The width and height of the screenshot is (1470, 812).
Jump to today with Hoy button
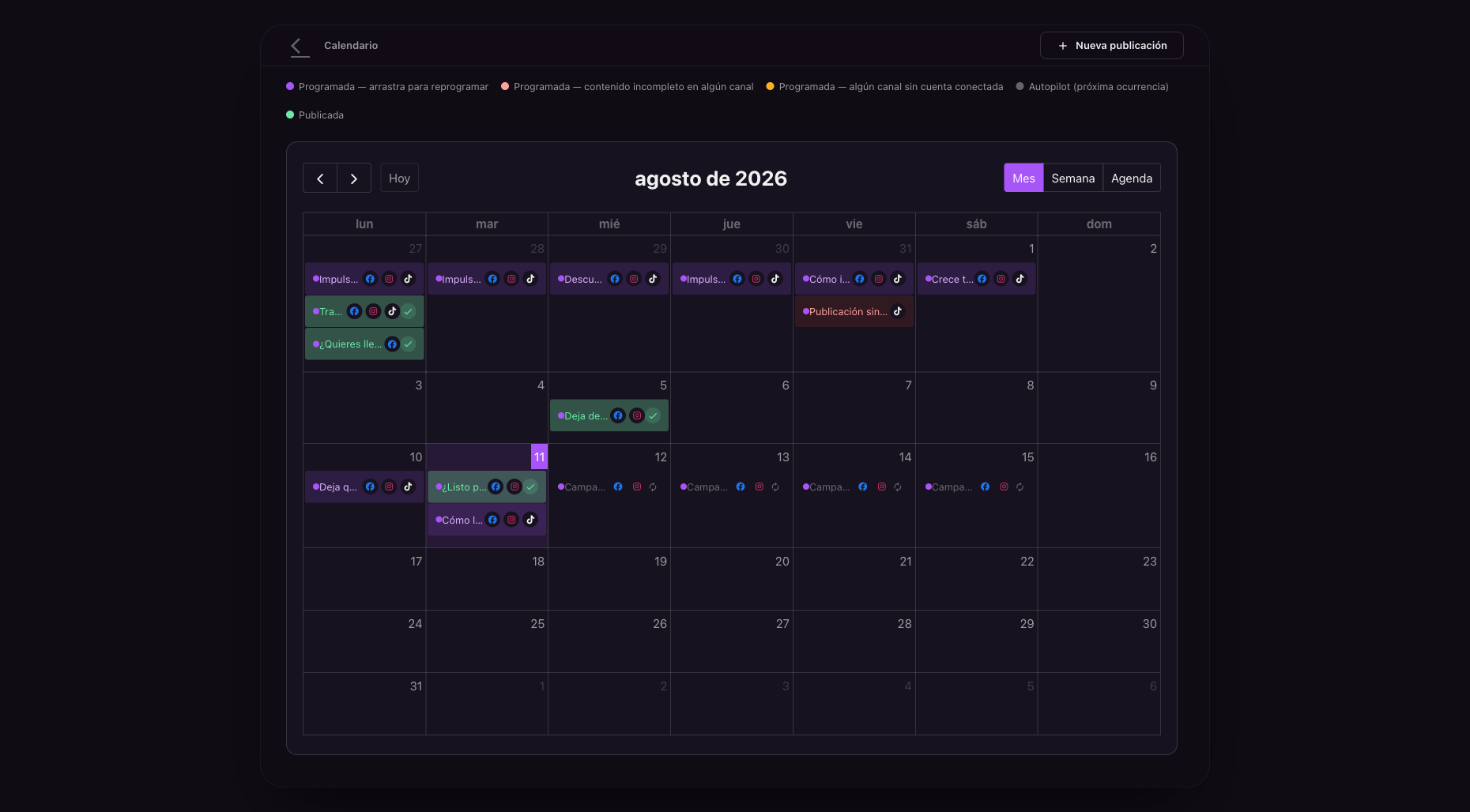[x=399, y=179]
